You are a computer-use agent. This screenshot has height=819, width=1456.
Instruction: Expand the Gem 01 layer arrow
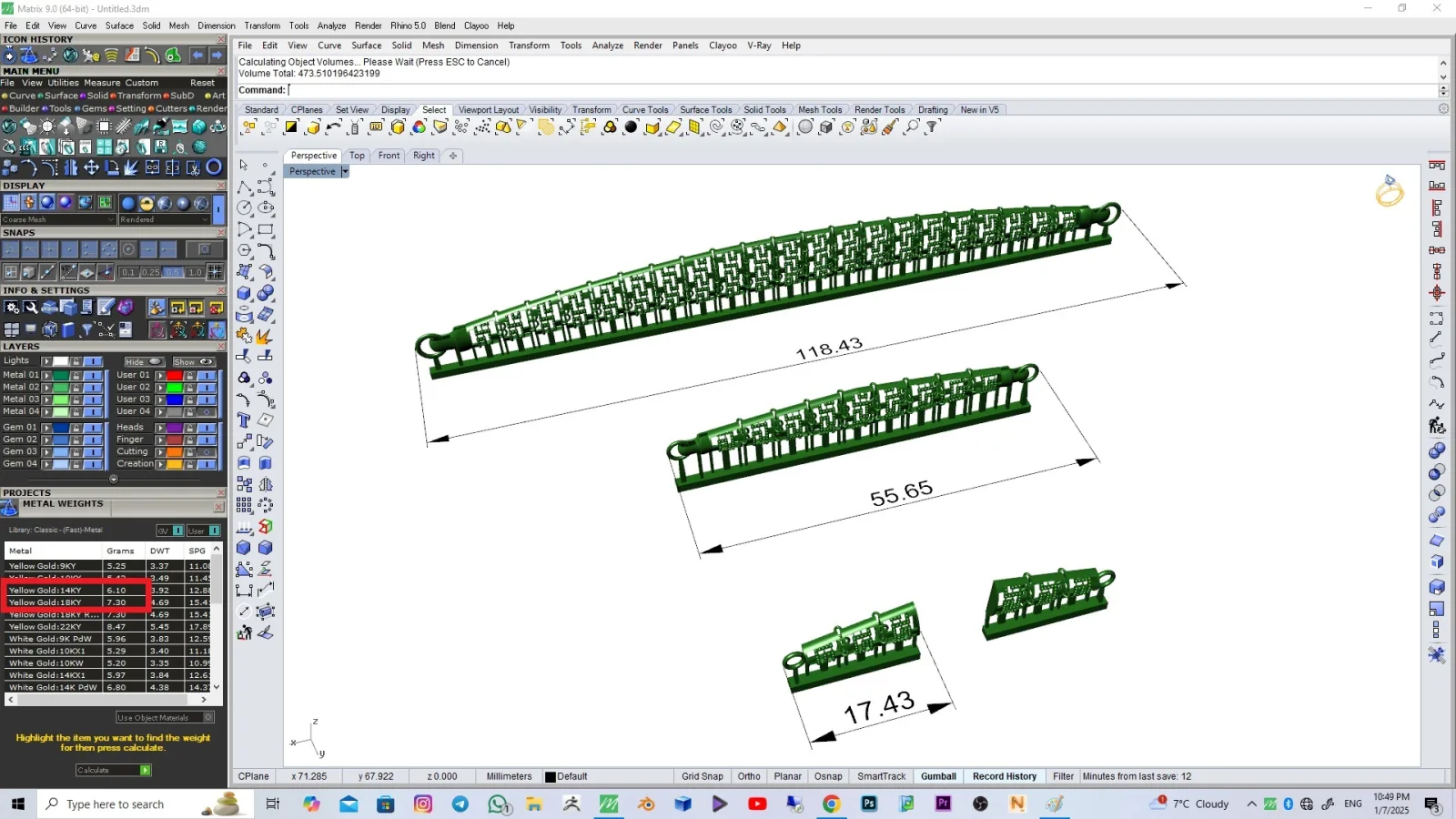pos(46,428)
